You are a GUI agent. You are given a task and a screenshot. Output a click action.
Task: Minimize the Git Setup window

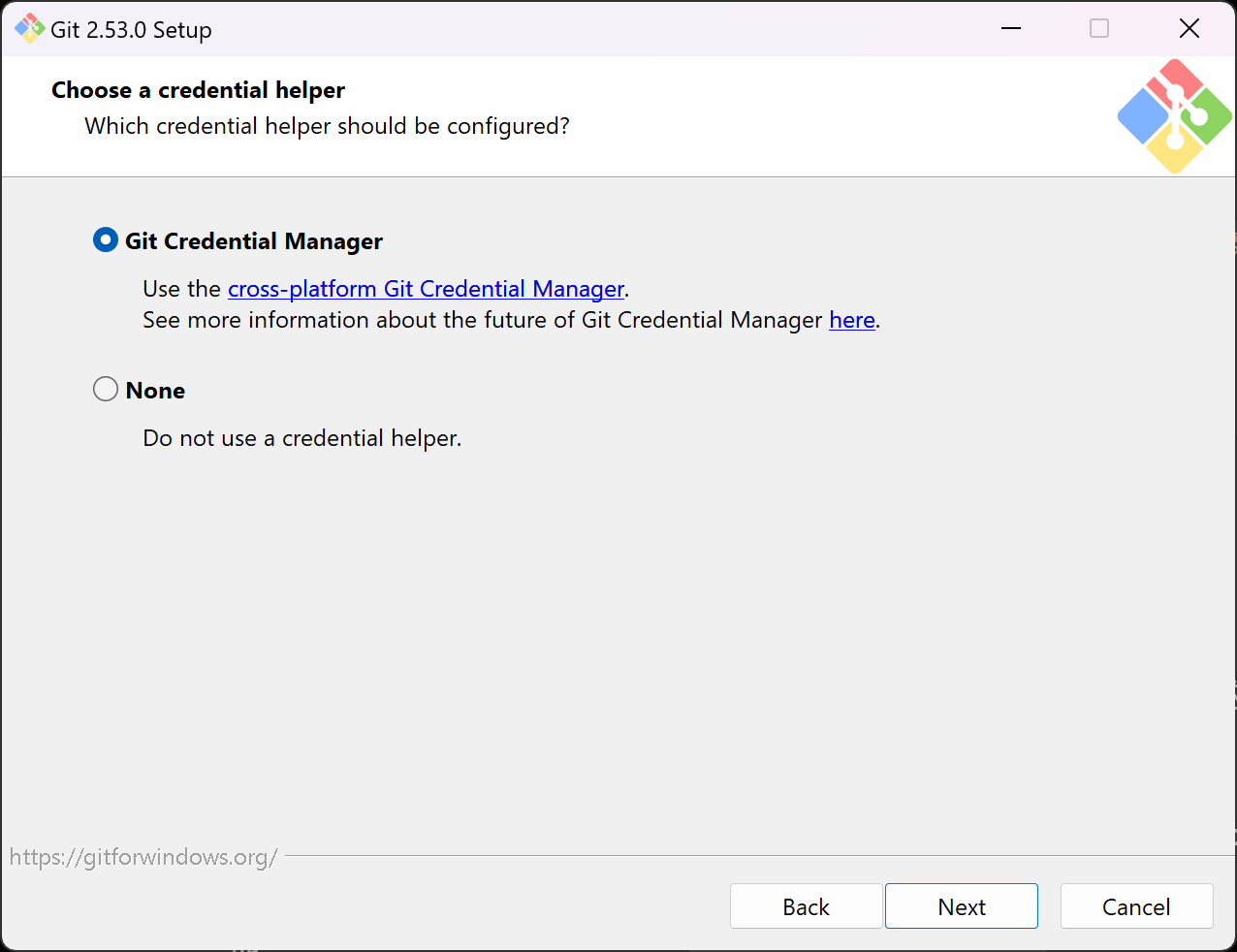pos(1011,29)
